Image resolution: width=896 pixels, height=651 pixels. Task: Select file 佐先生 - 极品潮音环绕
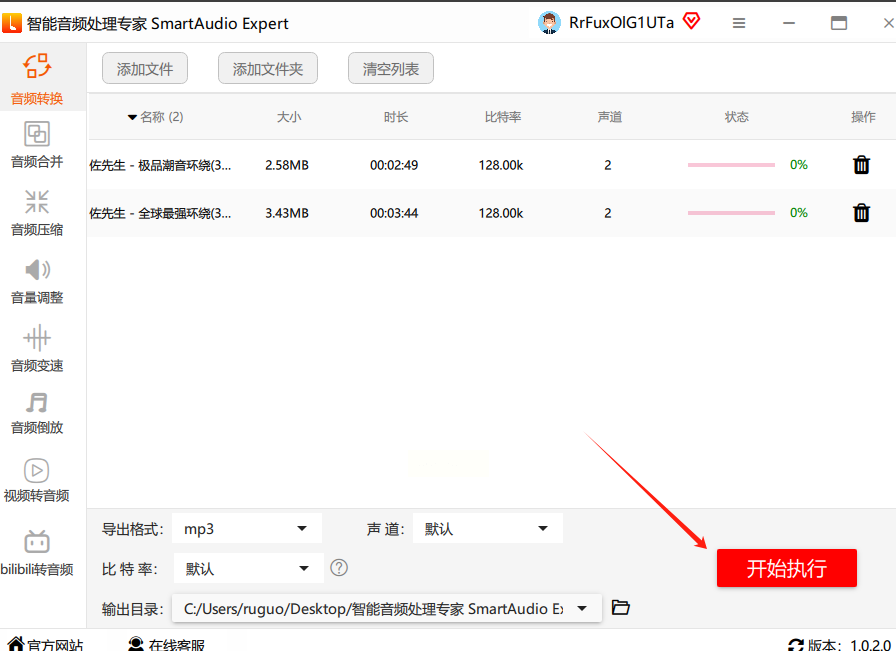pos(161,165)
